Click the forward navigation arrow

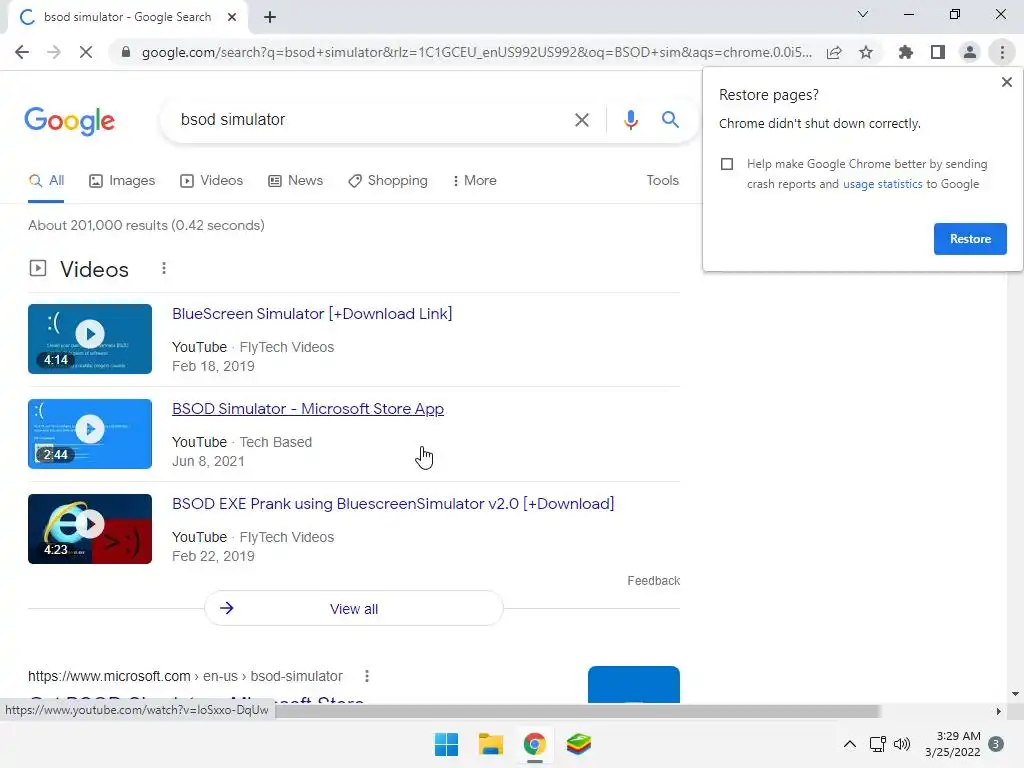click(x=54, y=52)
